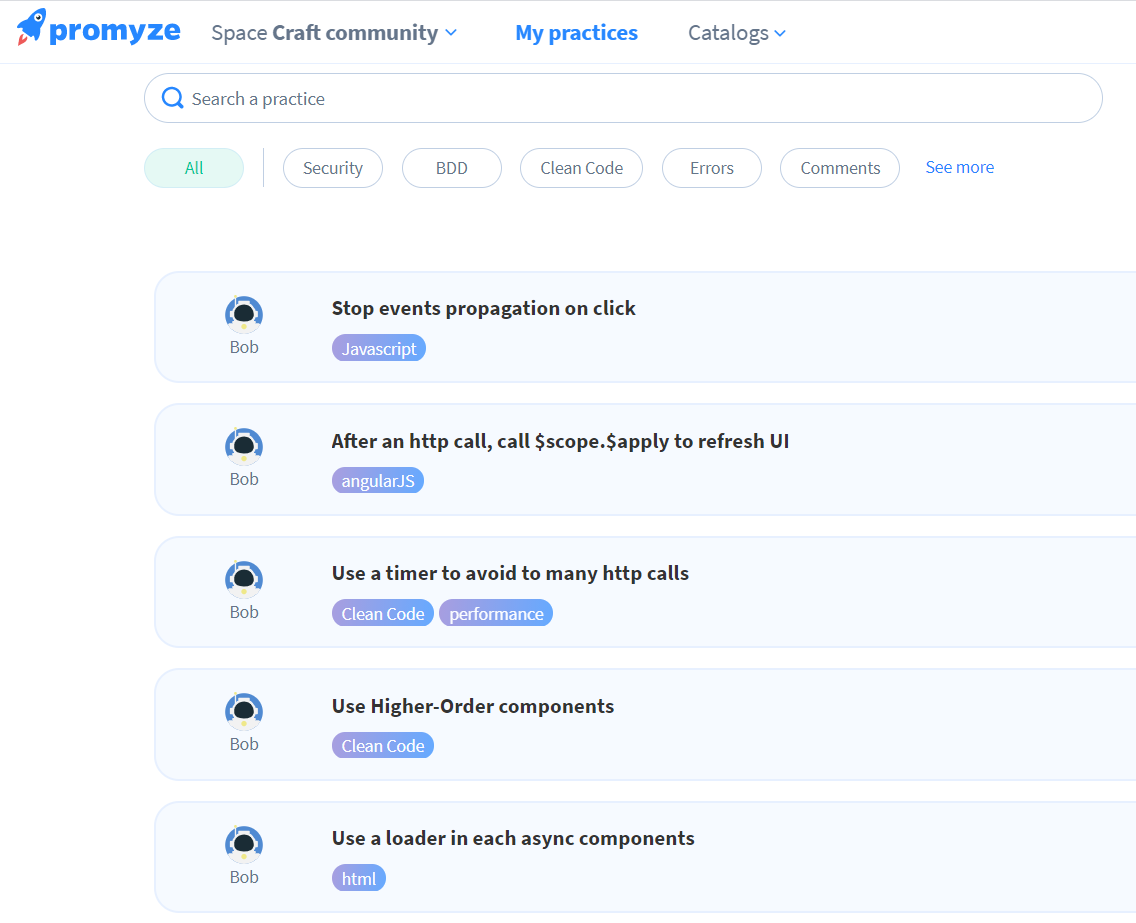Open the Clean Code filter

coord(581,168)
